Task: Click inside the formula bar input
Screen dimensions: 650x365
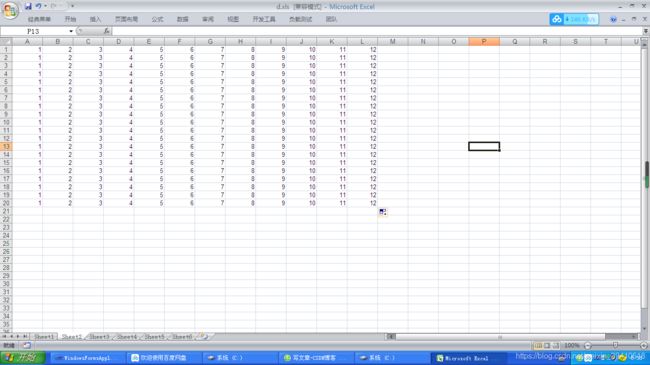Action: pos(377,31)
